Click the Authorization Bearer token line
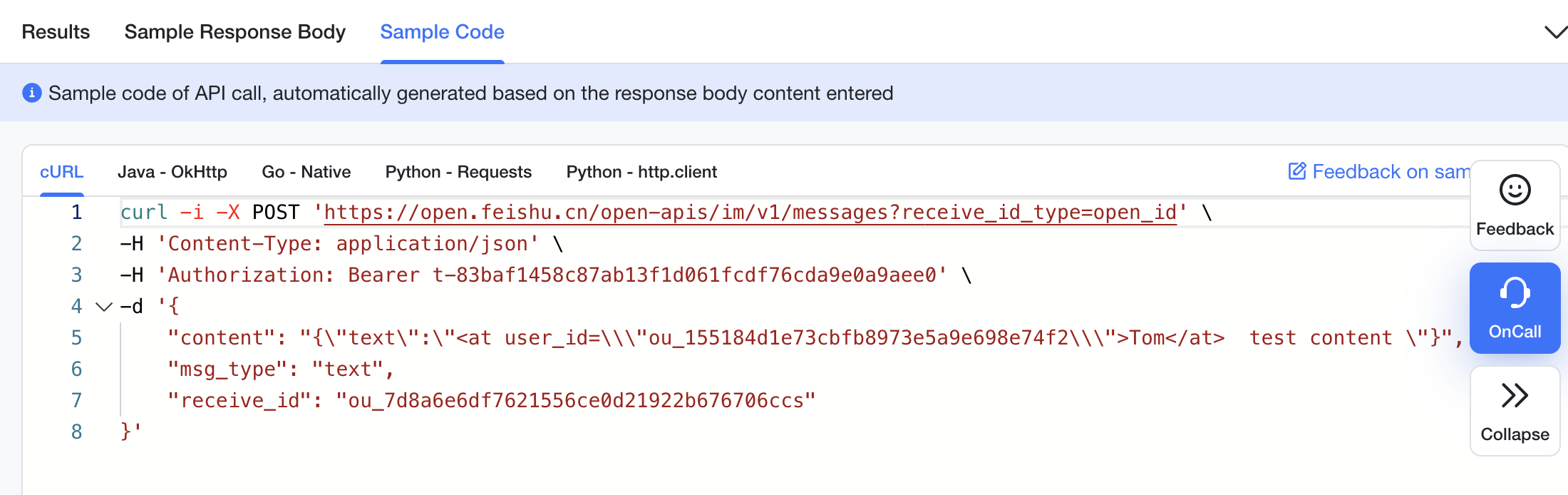Image resolution: width=1568 pixels, height=495 pixels. click(x=552, y=275)
